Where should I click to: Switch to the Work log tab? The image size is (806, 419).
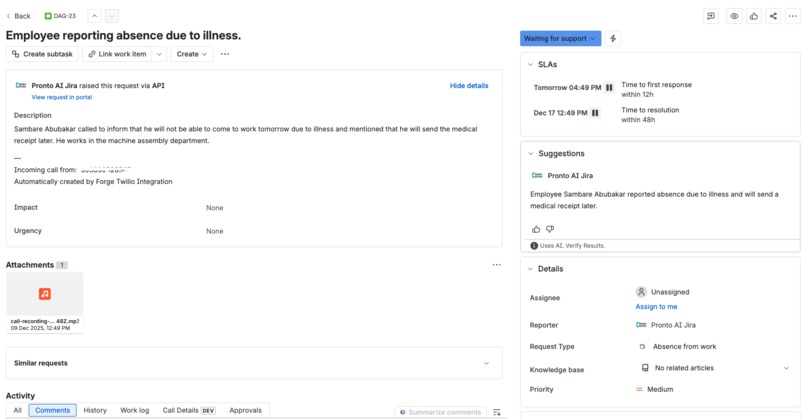tap(135, 410)
